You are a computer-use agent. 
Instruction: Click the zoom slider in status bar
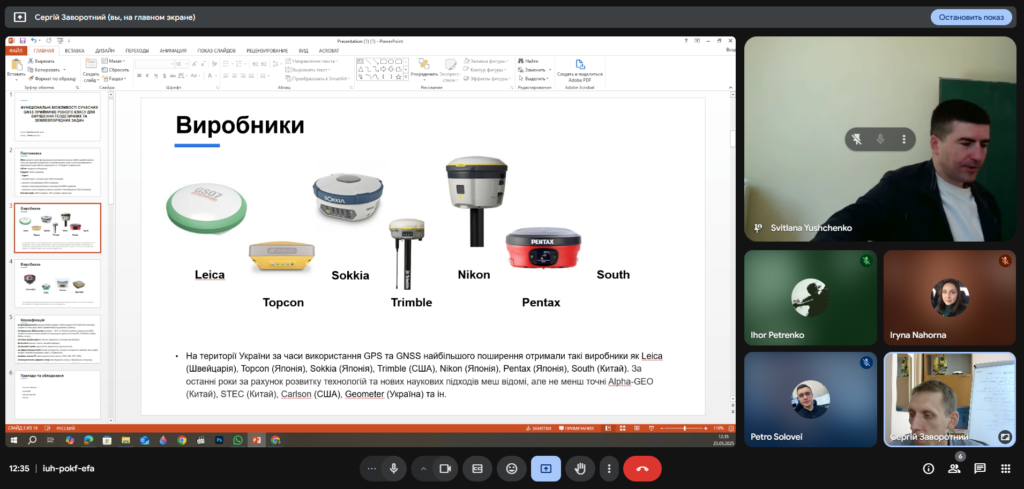(684, 428)
